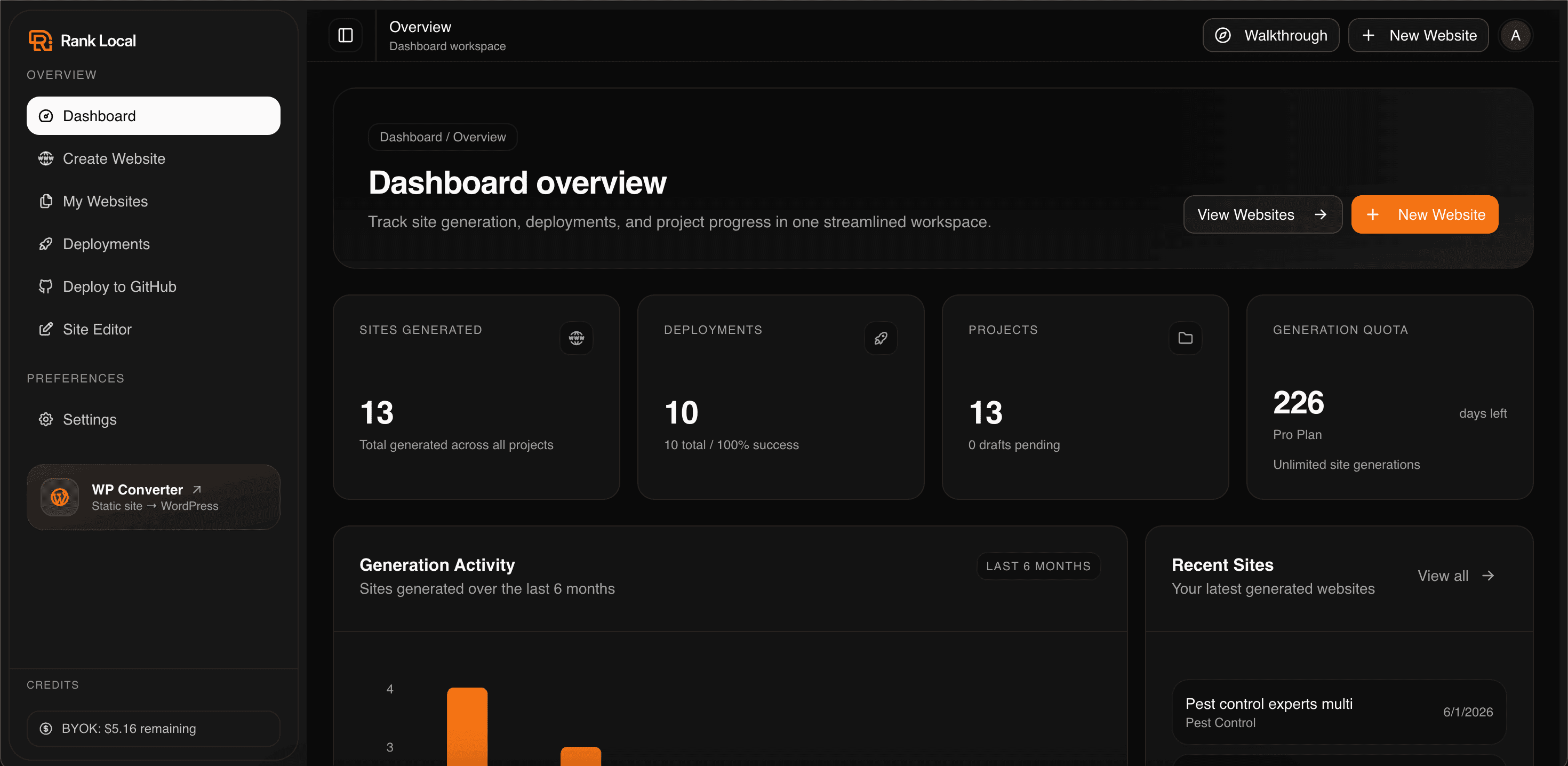This screenshot has height=766, width=1568.
Task: Click New Website in the top bar
Action: pyautogui.click(x=1418, y=35)
